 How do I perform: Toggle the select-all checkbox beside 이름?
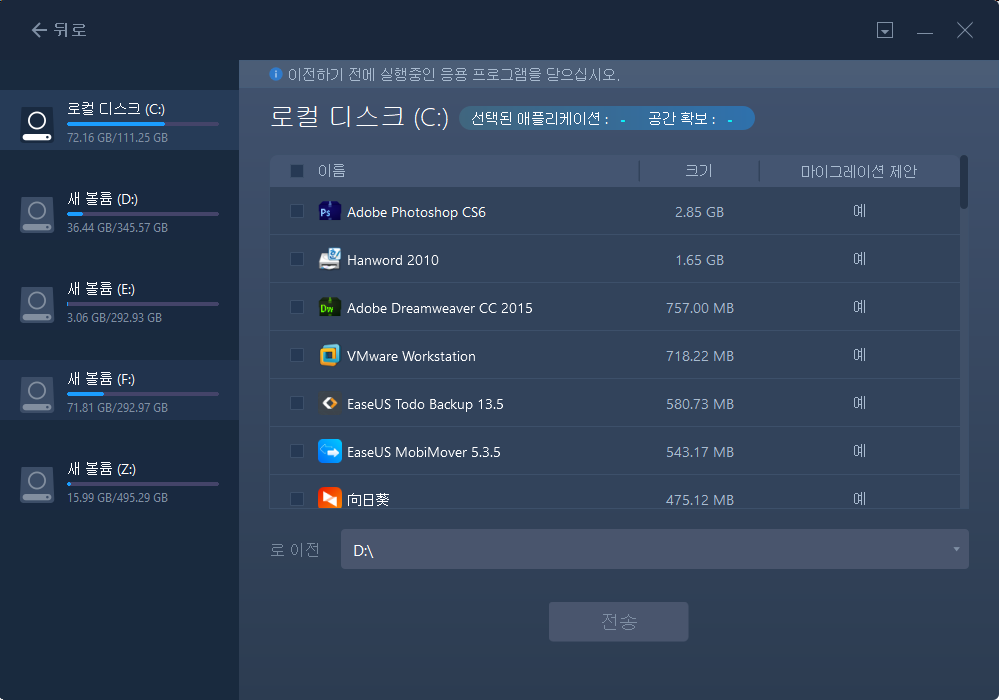[x=297, y=171]
